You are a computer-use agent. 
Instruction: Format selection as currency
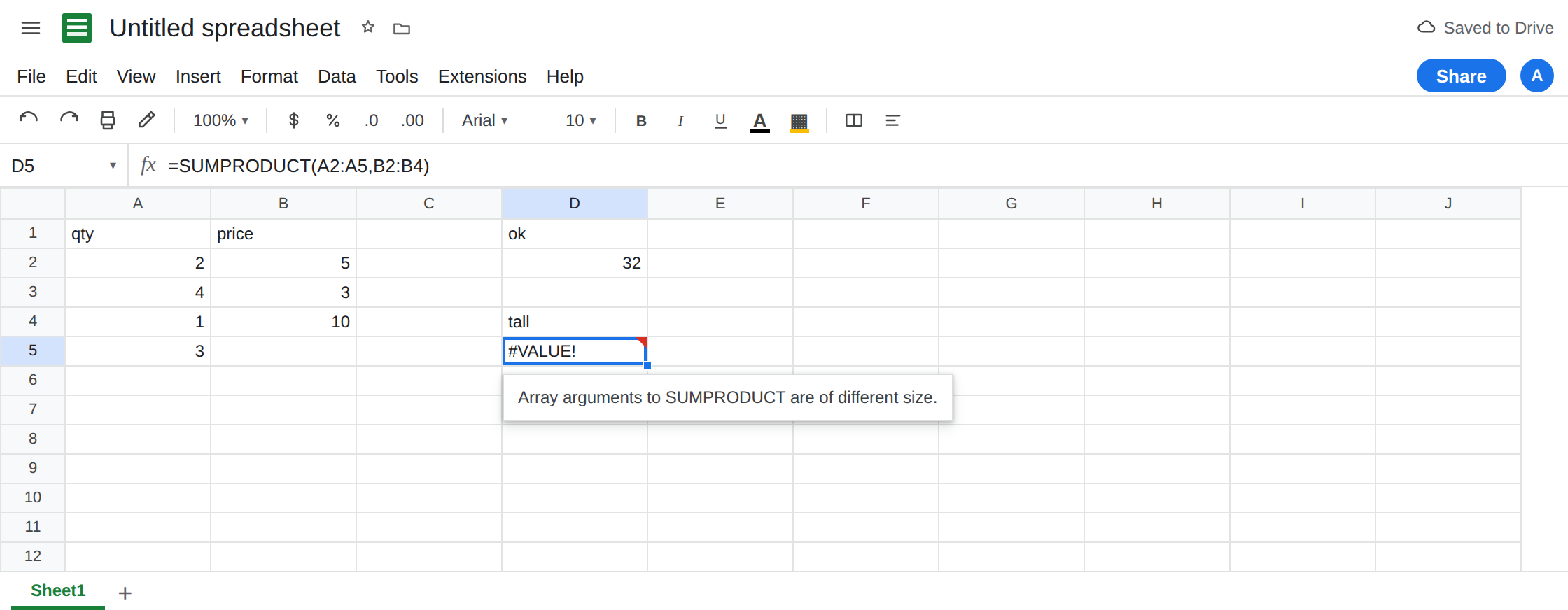click(x=294, y=120)
